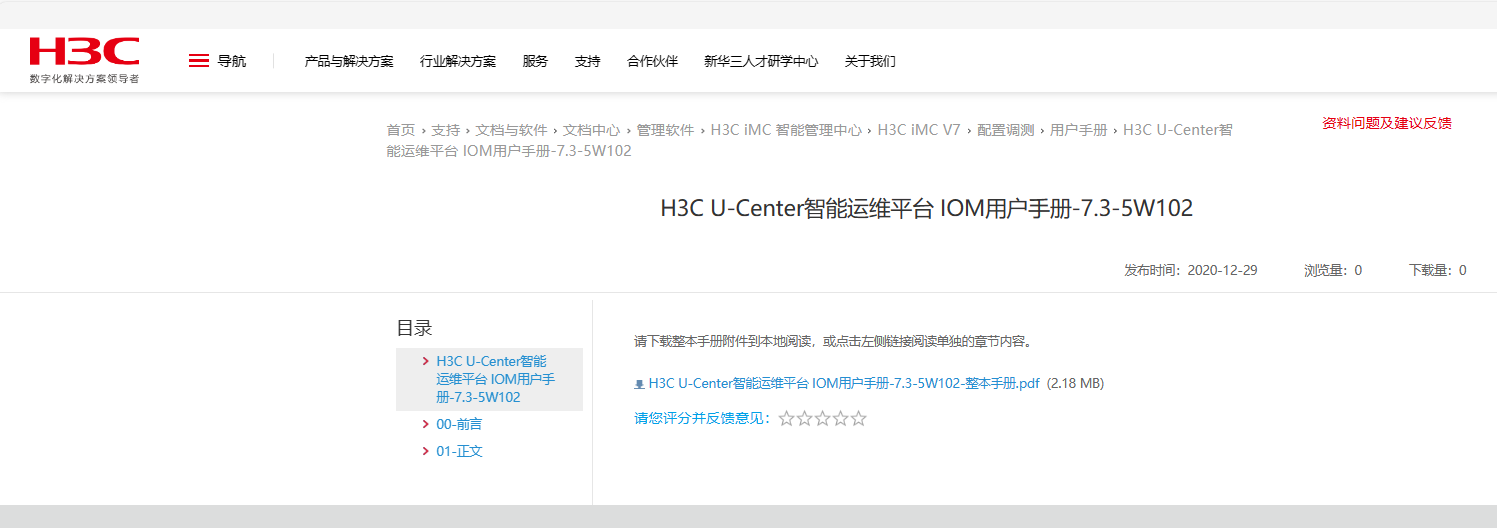Open the 新华三人才研学中心 menu

(x=761, y=61)
